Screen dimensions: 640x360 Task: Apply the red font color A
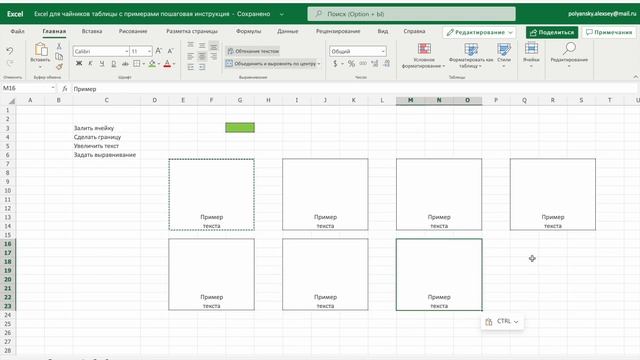tap(167, 64)
